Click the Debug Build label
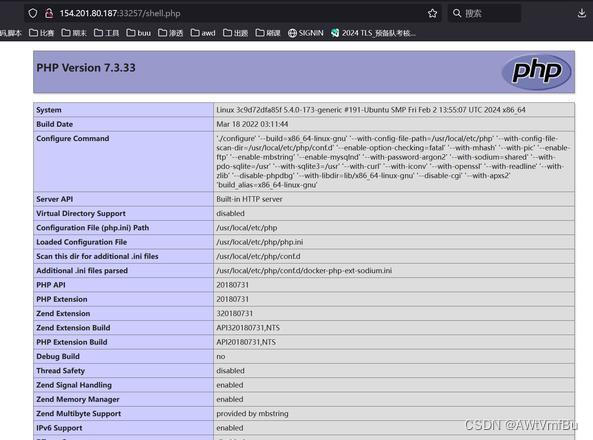593x440 pixels. (58, 356)
